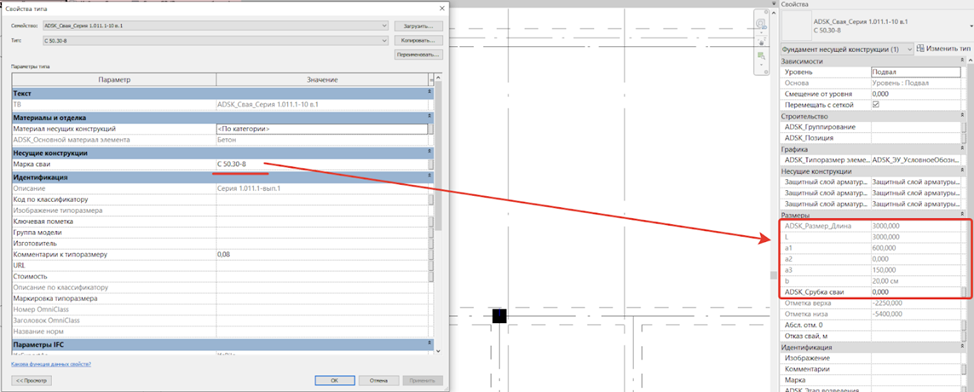
Task: Click scroll-down arrow of parameter table
Action: tap(439, 352)
